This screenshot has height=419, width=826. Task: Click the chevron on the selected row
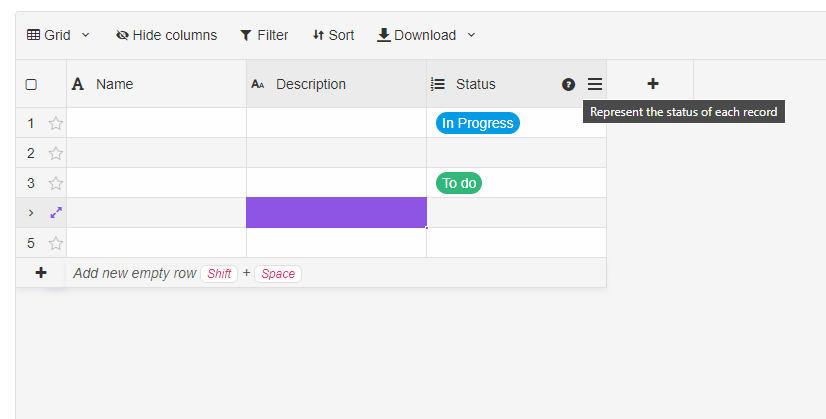tap(31, 213)
